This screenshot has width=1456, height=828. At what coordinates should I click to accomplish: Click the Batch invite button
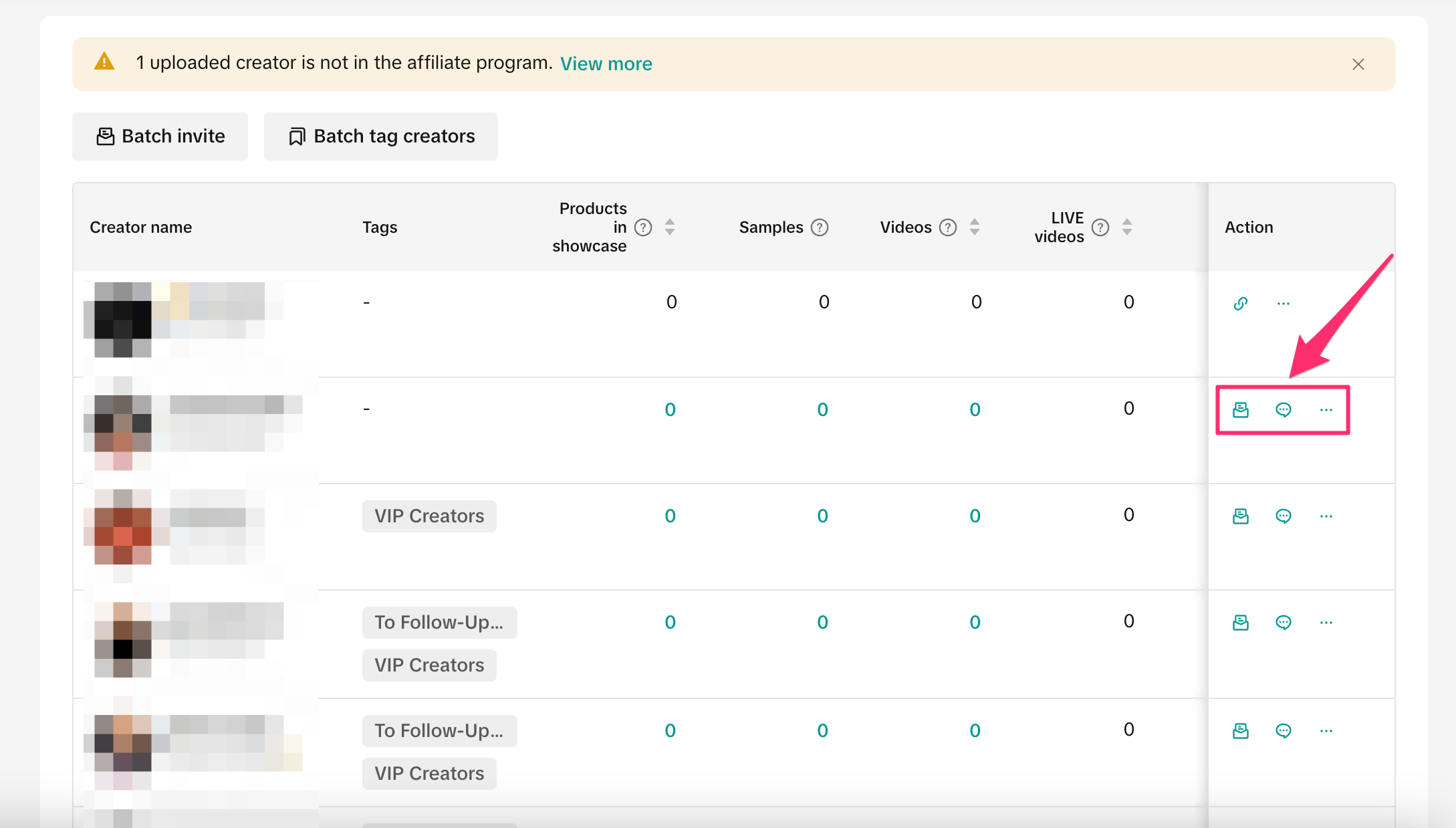click(x=160, y=136)
